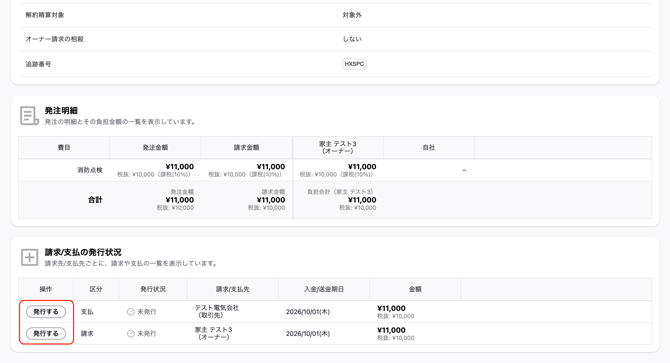This screenshot has height=363, width=670.
Task: Click the 請求金額 column header in 発注明細
Action: (247, 148)
